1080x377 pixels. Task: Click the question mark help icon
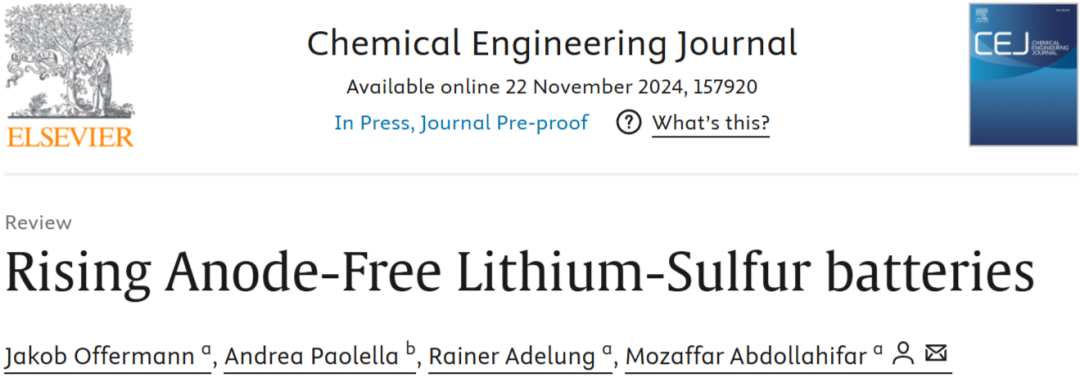628,123
